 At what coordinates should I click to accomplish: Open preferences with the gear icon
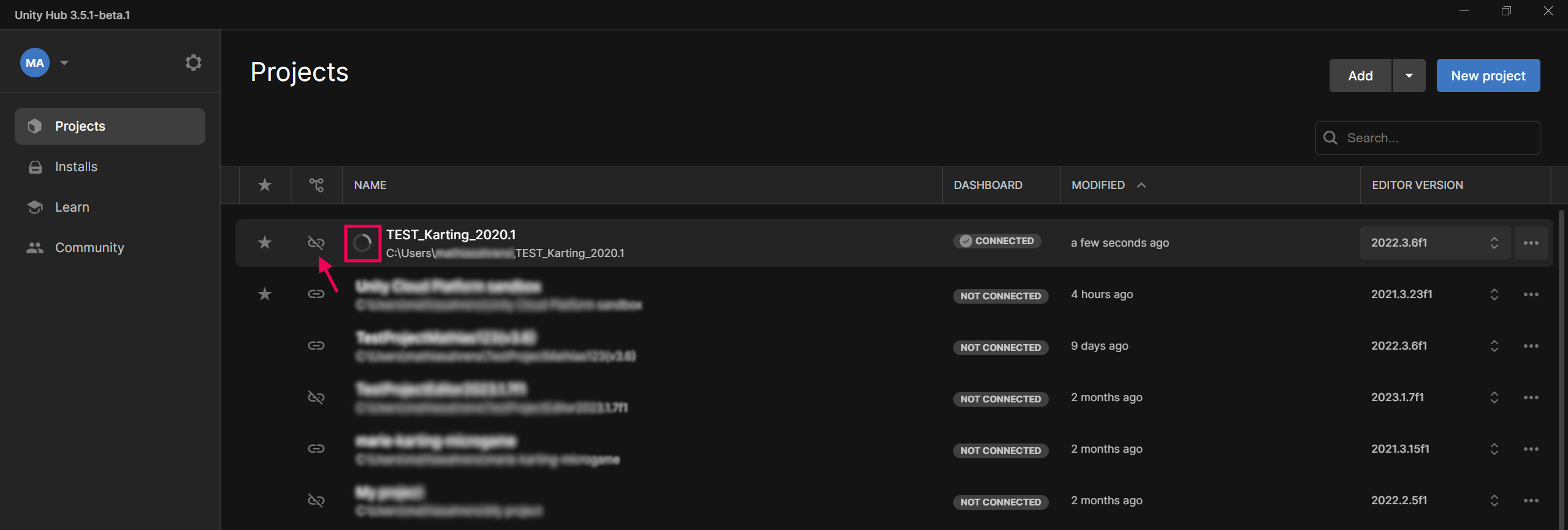click(x=193, y=63)
